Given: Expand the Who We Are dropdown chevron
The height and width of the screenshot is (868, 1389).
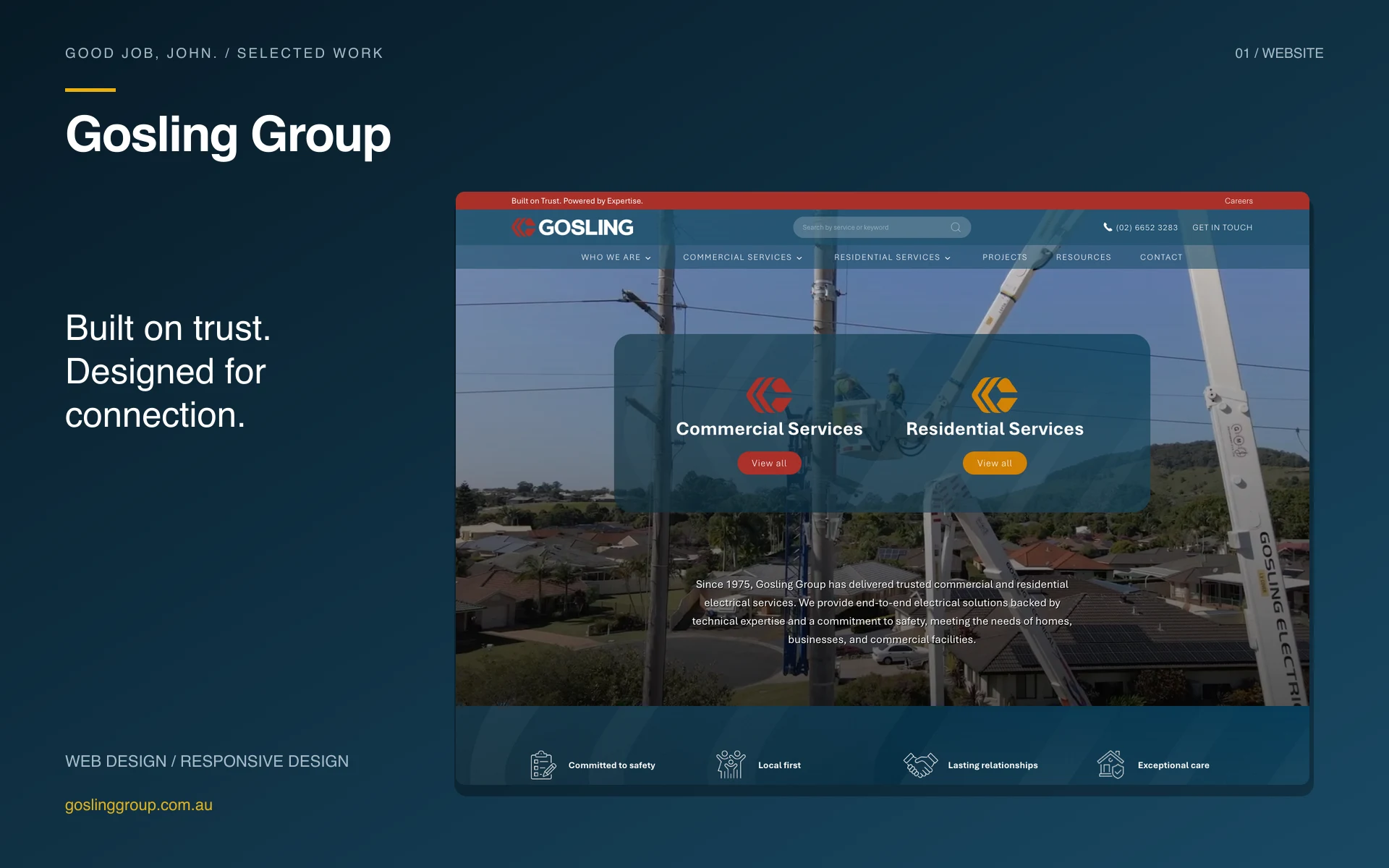Looking at the screenshot, I should pyautogui.click(x=648, y=258).
